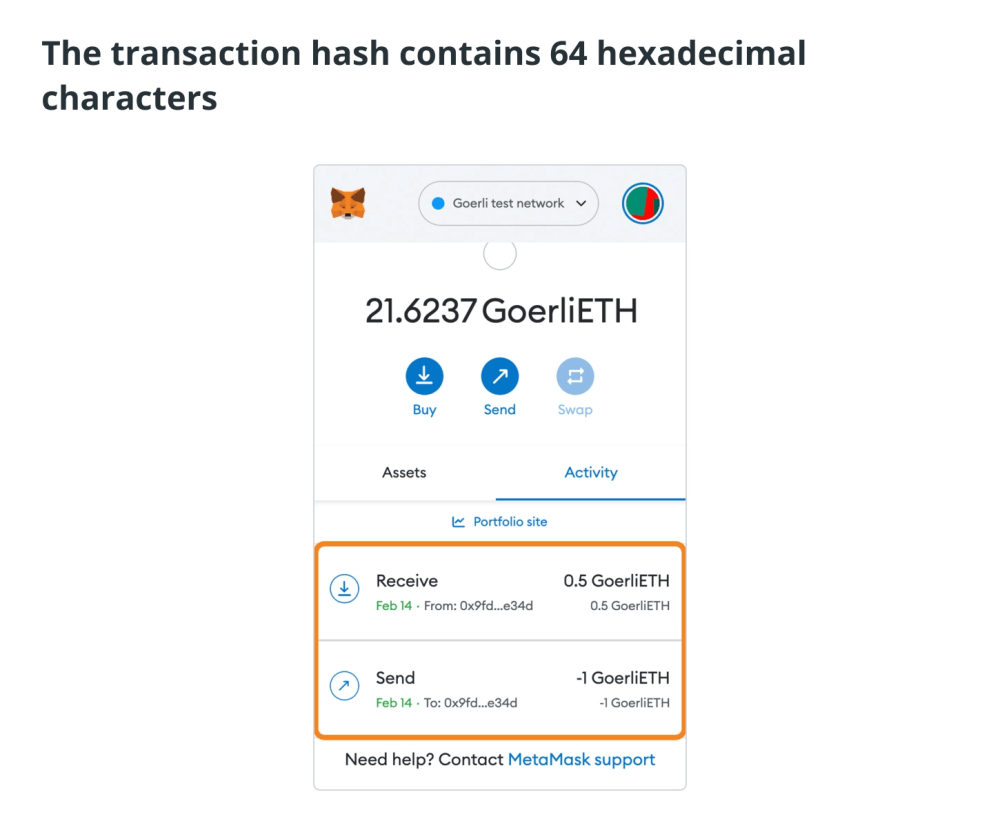The image size is (1000, 828).
Task: Open the Portfolio site link
Action: 499,522
